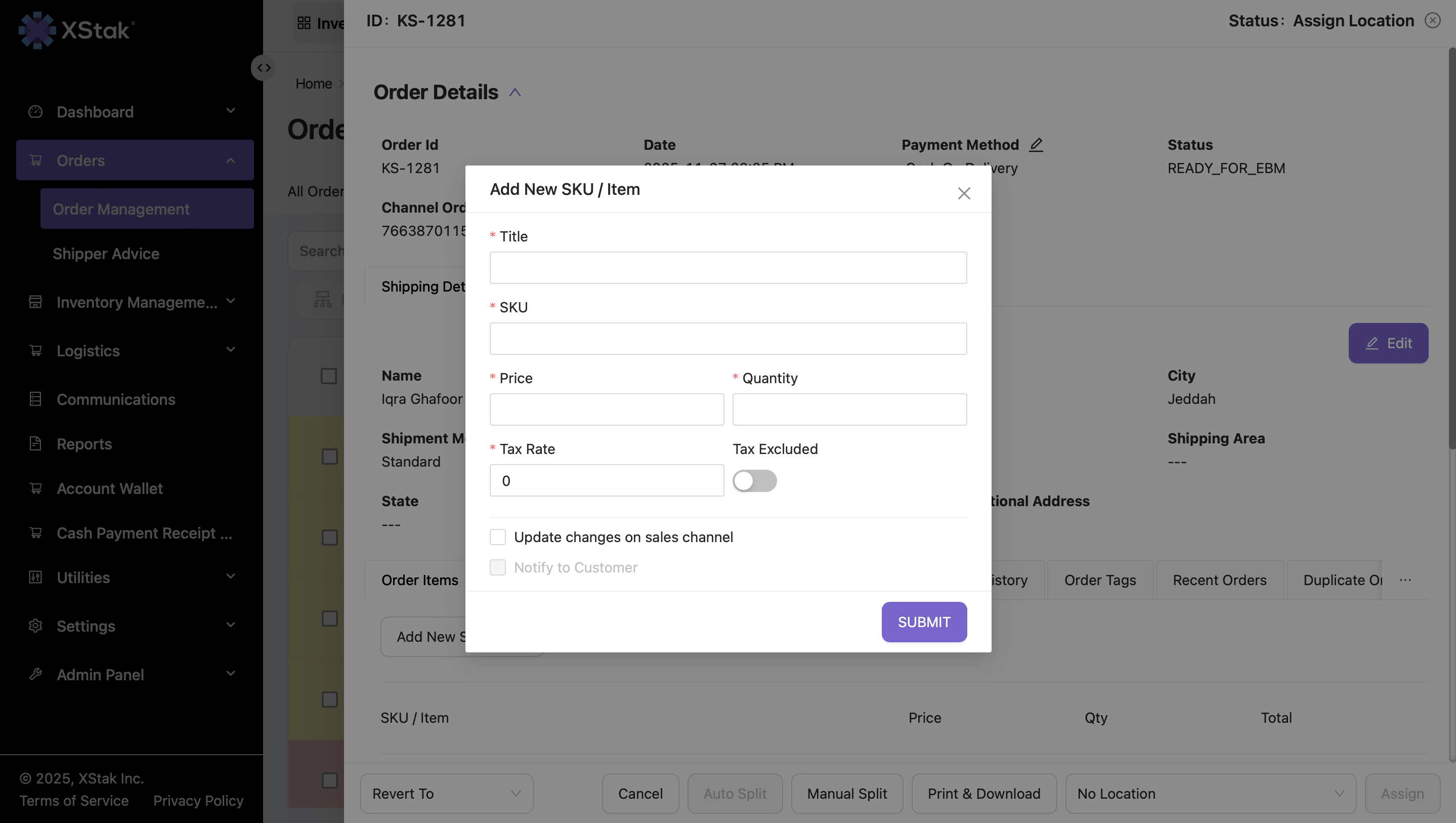Switch to the Recent Orders tab

(x=1219, y=580)
